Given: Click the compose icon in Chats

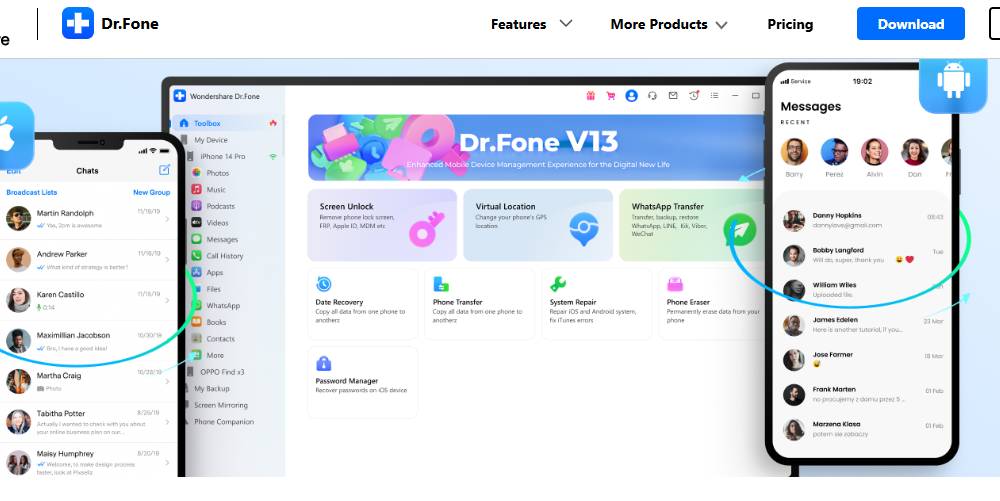Looking at the screenshot, I should [165, 170].
